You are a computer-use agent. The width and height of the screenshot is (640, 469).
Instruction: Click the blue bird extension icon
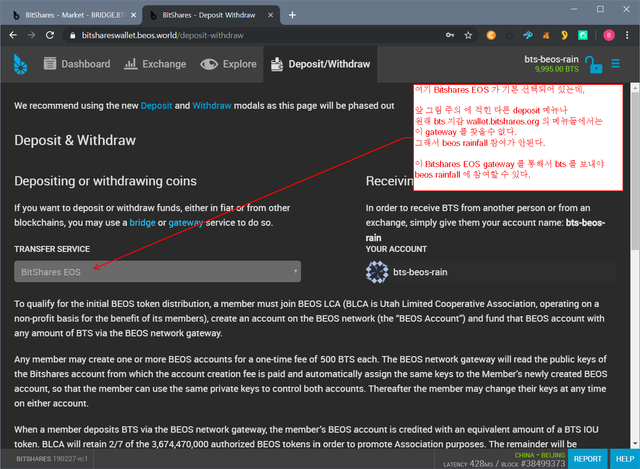pyautogui.click(x=528, y=36)
